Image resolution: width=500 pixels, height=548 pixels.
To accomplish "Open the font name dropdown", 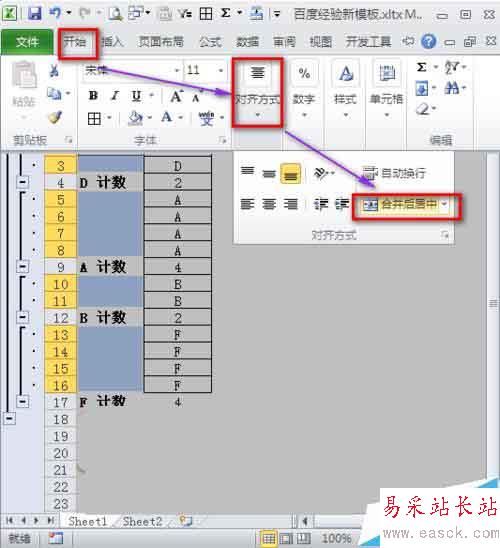I will coord(177,70).
